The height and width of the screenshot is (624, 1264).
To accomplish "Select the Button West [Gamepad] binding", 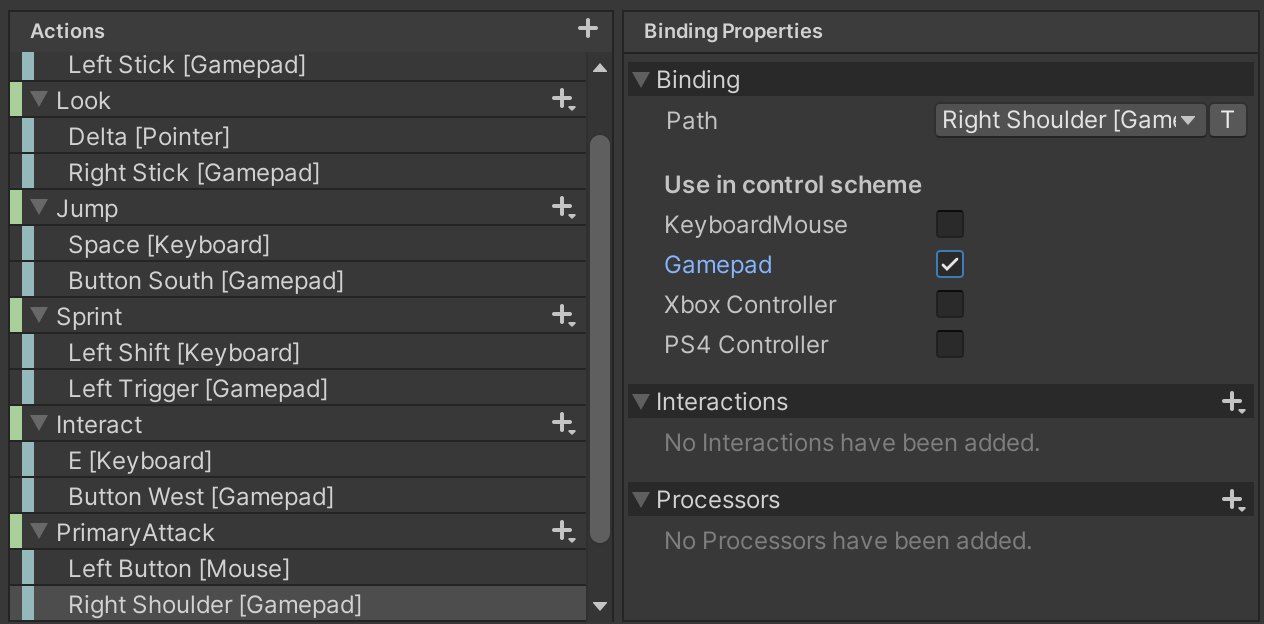I will 200,497.
